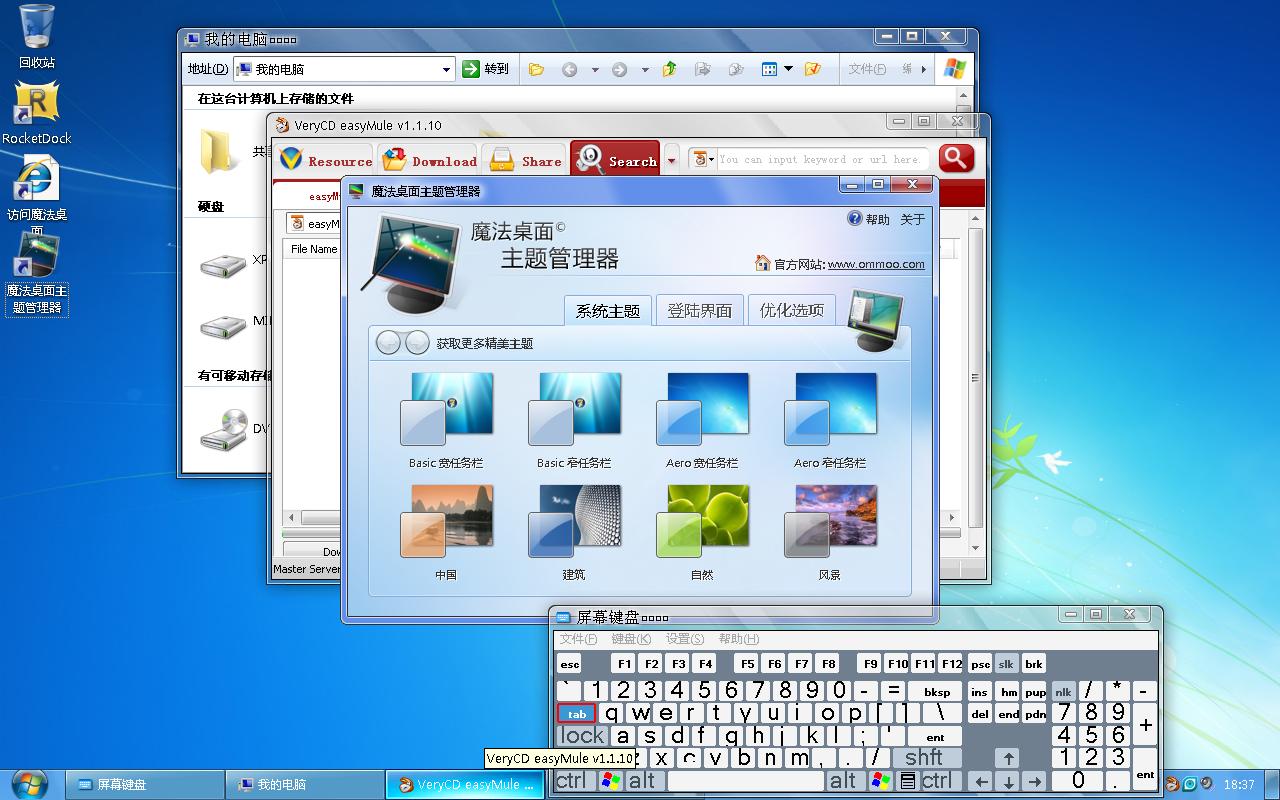Click the blue help question mark icon

854,218
